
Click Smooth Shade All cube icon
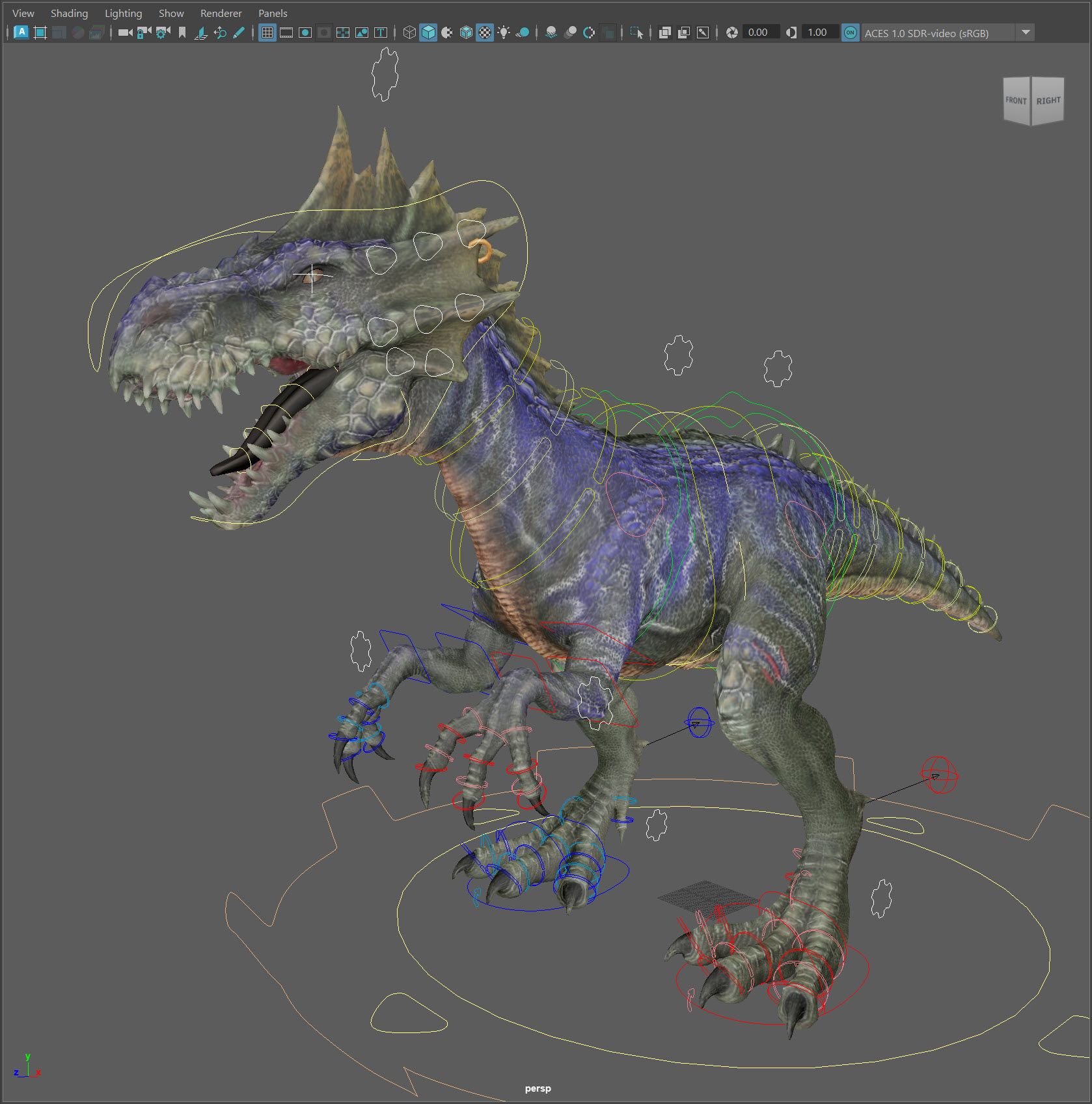pos(428,32)
